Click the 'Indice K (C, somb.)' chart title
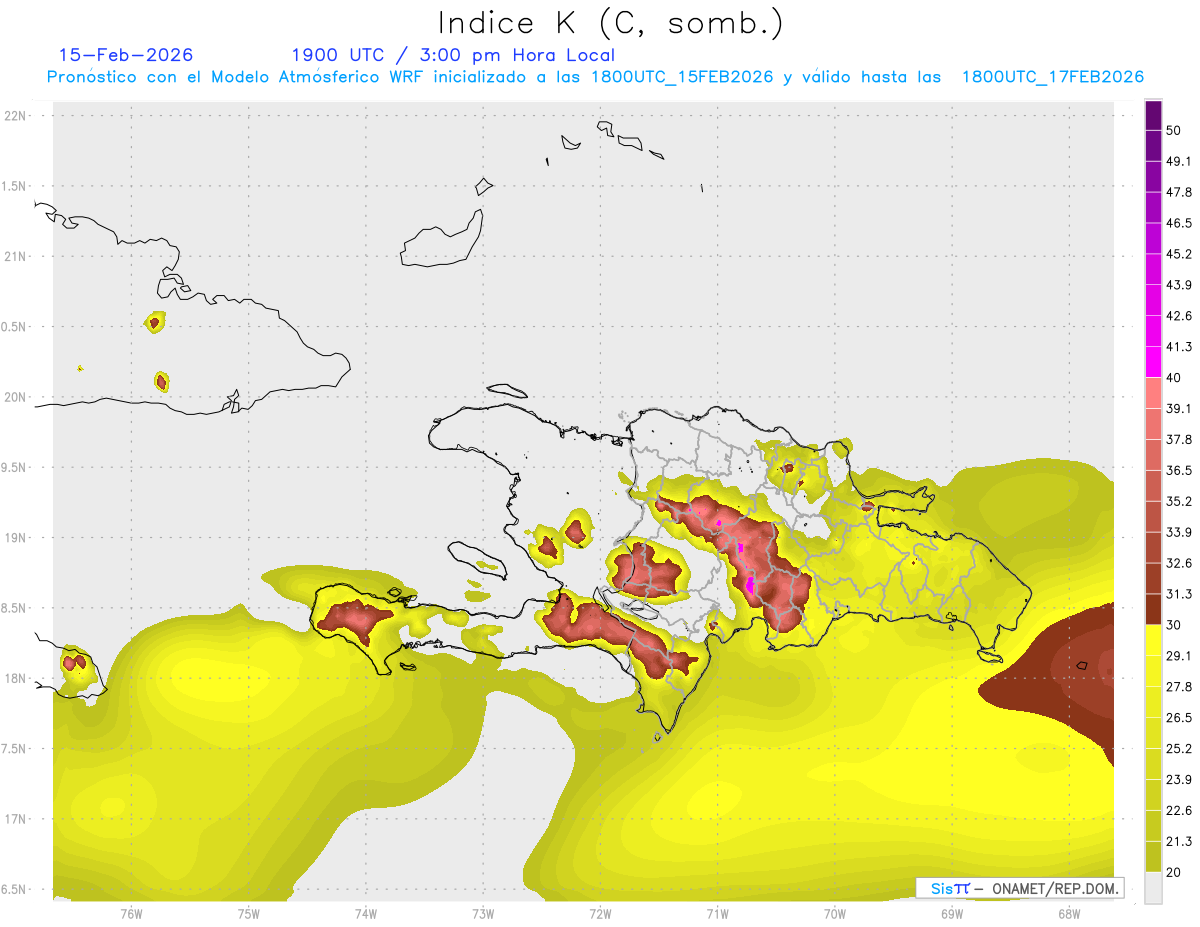The image size is (1200, 927). point(610,23)
